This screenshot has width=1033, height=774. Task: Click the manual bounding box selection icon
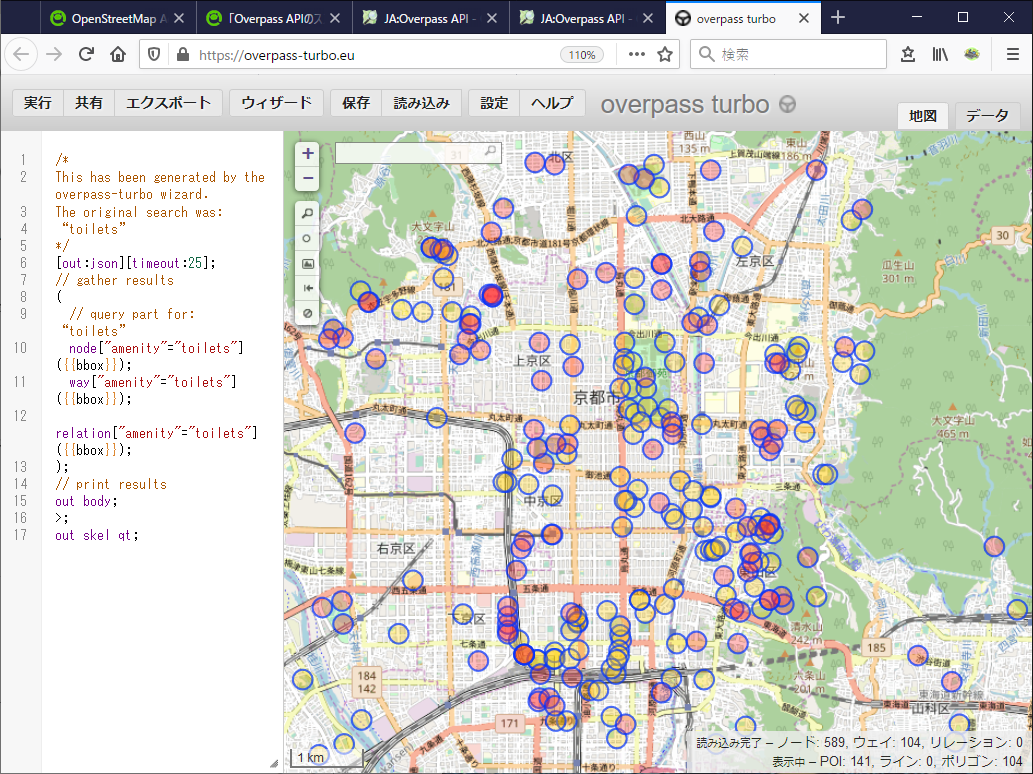308,263
